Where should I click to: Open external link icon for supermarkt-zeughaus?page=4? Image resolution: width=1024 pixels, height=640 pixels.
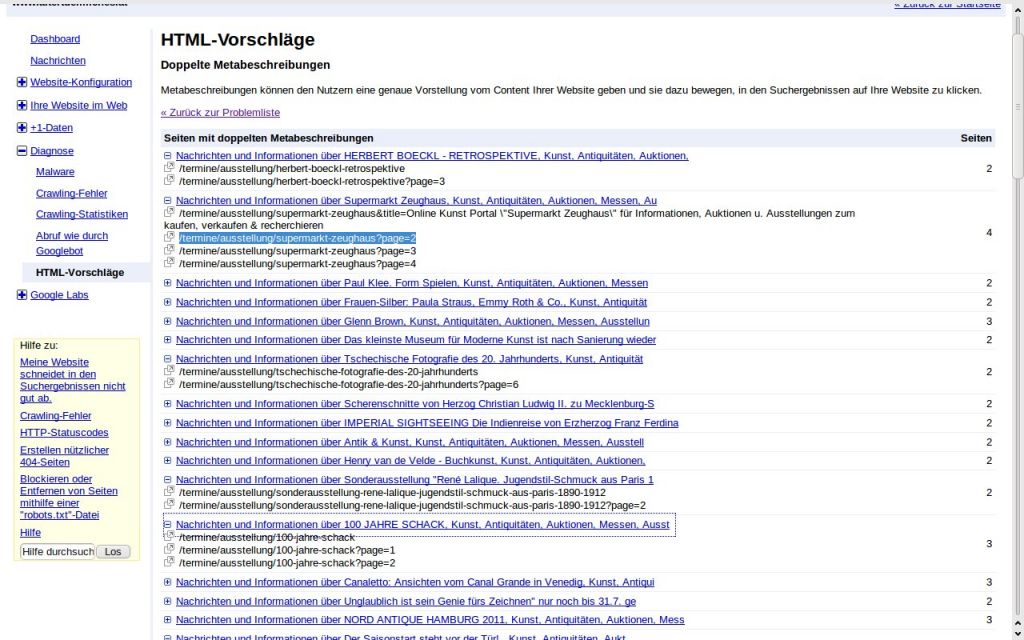coord(169,263)
